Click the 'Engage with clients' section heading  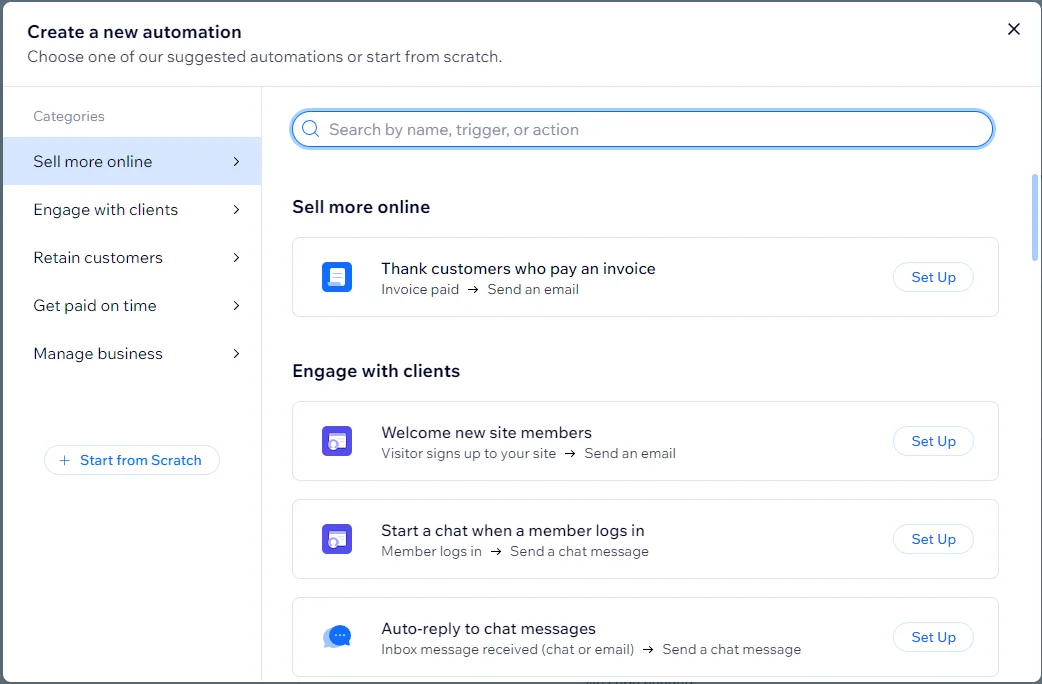(x=376, y=370)
